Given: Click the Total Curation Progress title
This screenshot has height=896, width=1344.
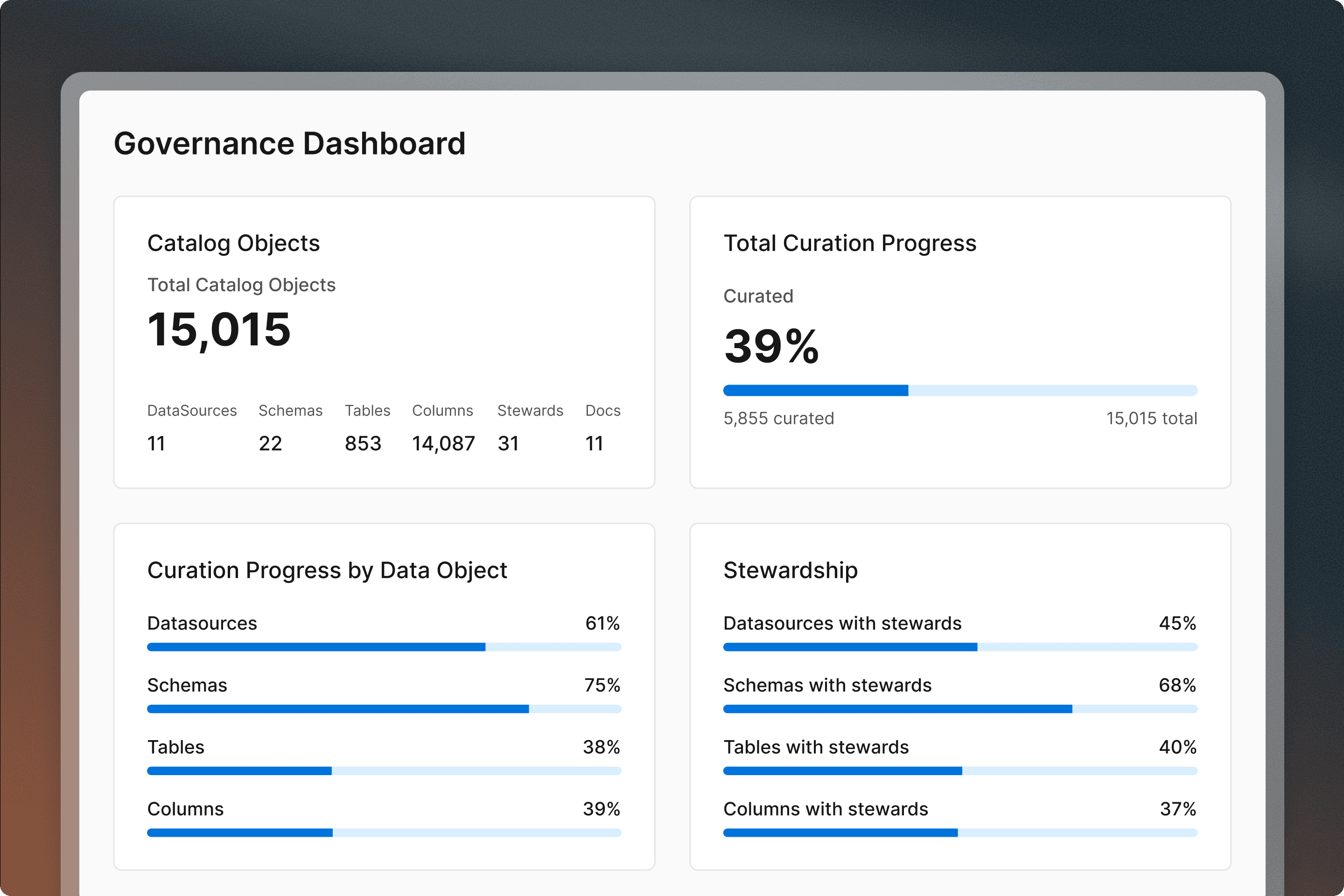Looking at the screenshot, I should tap(850, 244).
